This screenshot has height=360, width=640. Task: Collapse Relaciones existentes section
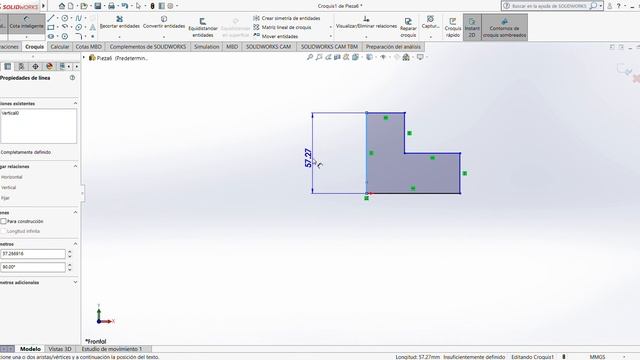(75, 104)
